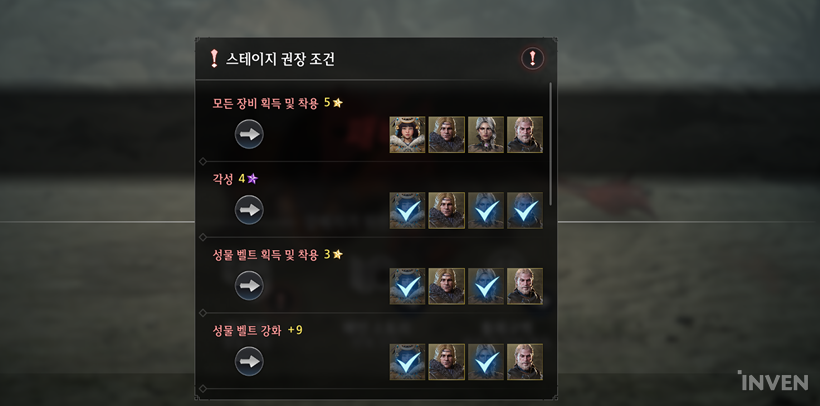Select the silver-haired woman portrait in equipment row

pyautogui.click(x=486, y=134)
